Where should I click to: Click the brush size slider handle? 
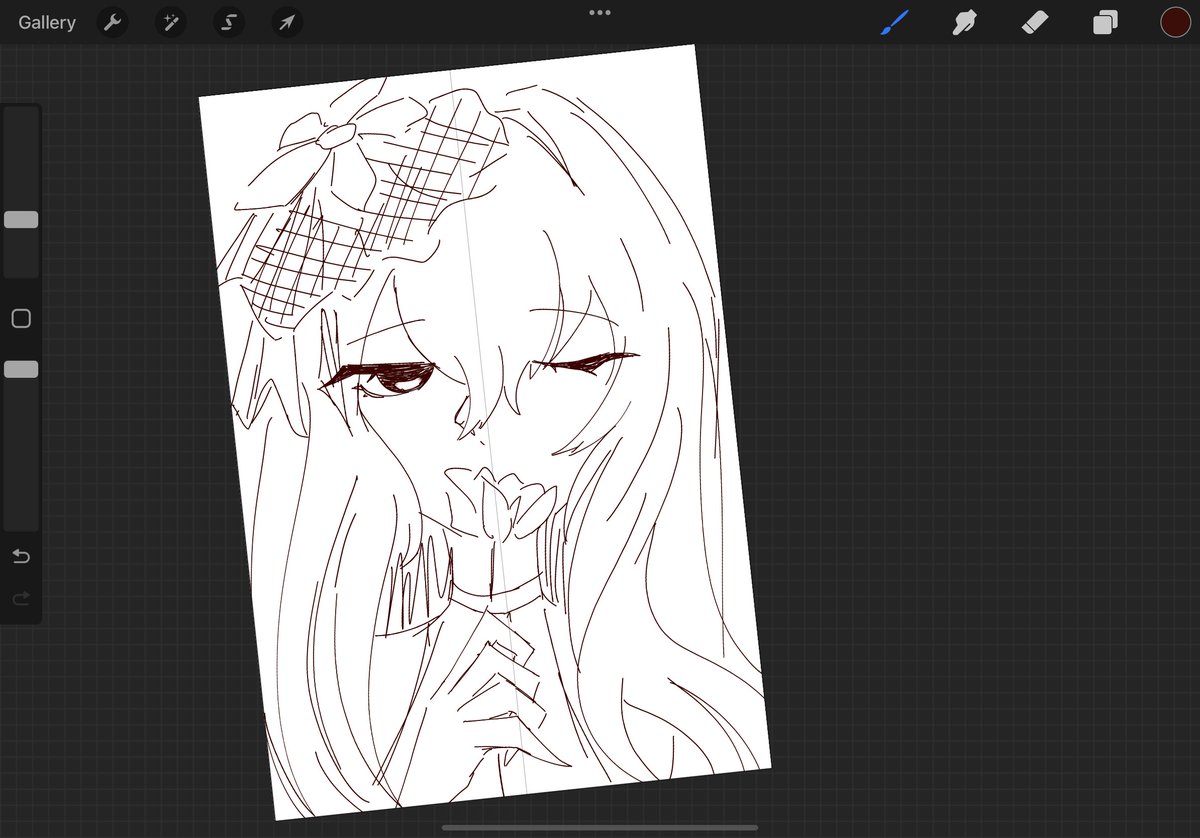pos(21,220)
